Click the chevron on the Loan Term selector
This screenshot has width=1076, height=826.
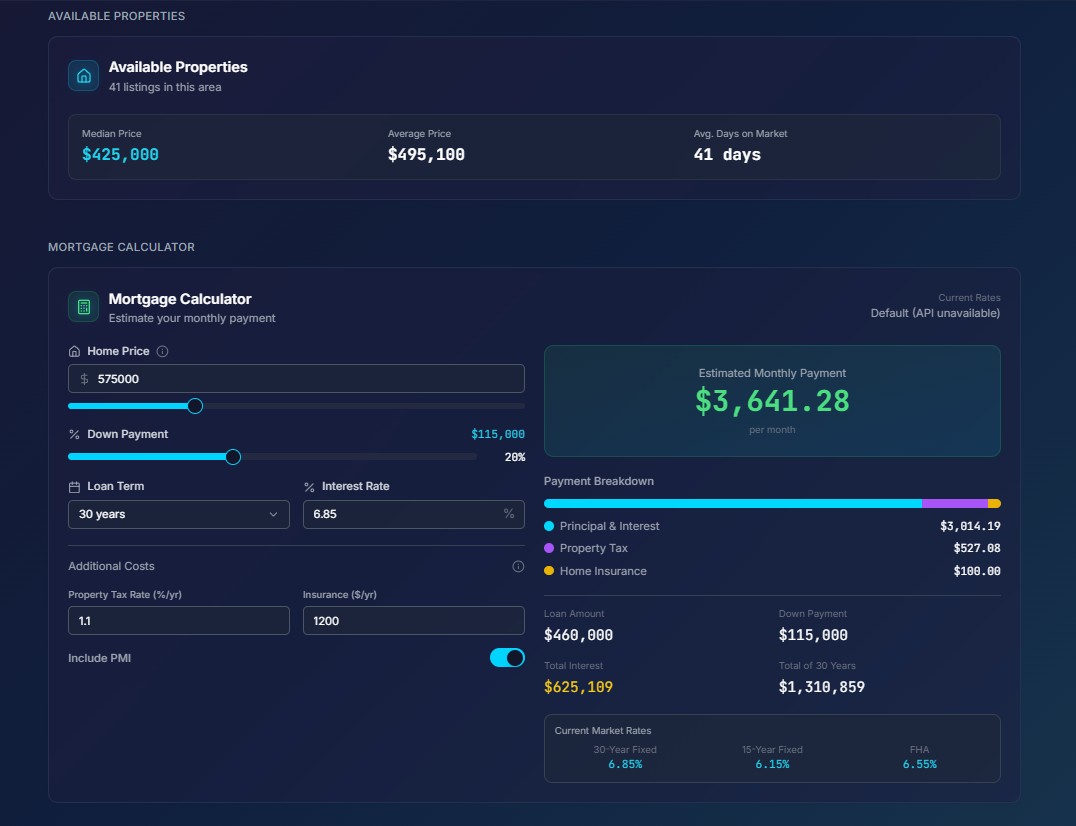pyautogui.click(x=276, y=514)
